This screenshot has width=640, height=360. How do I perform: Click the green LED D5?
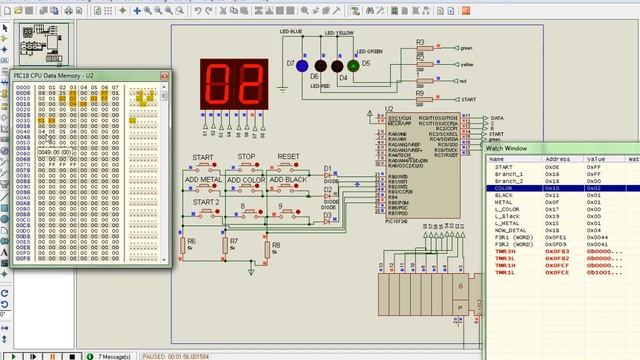click(x=353, y=65)
